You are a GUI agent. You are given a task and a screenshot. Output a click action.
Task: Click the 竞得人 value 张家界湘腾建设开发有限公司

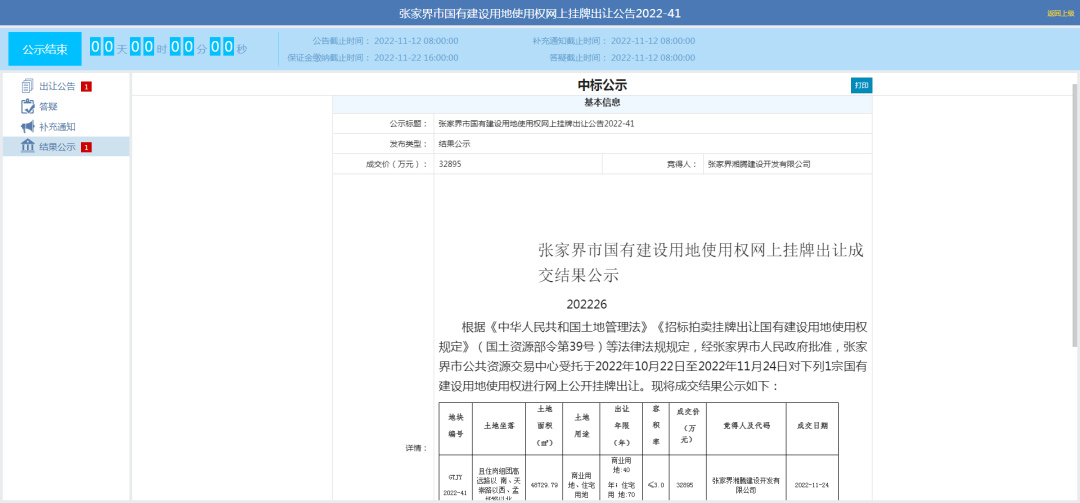click(x=759, y=164)
